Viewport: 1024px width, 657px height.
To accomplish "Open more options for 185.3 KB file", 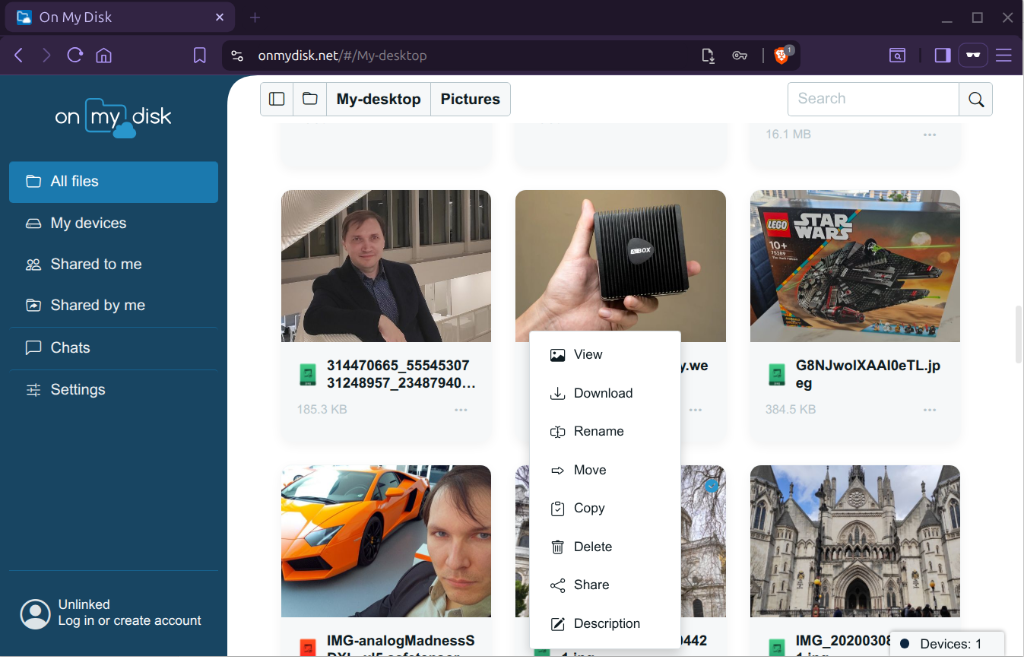I will point(461,410).
